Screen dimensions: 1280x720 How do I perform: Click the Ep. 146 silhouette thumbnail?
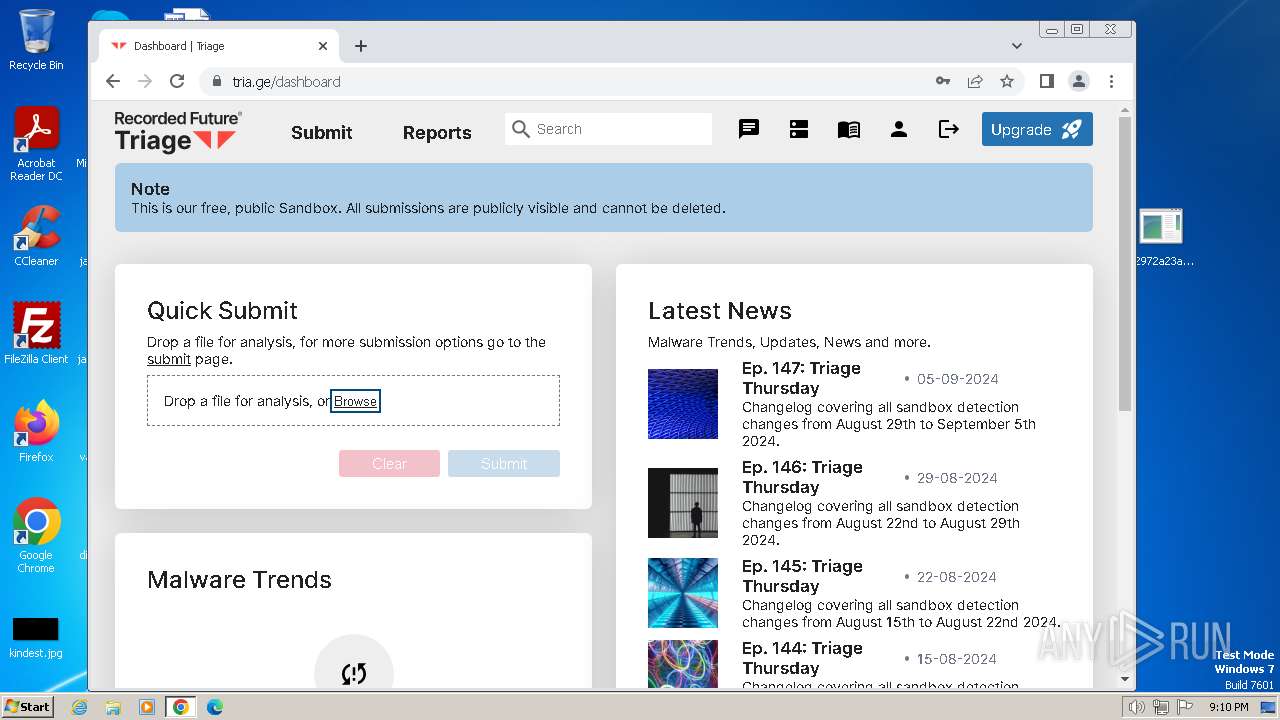(683, 503)
